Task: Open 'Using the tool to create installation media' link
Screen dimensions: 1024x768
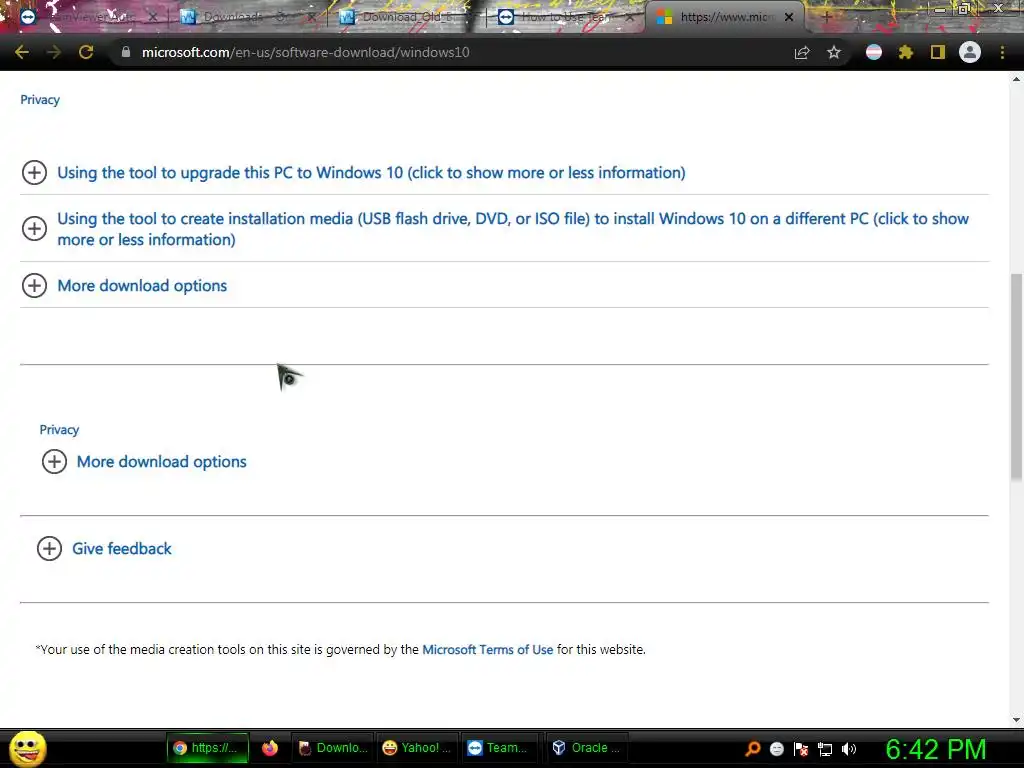Action: 513,229
